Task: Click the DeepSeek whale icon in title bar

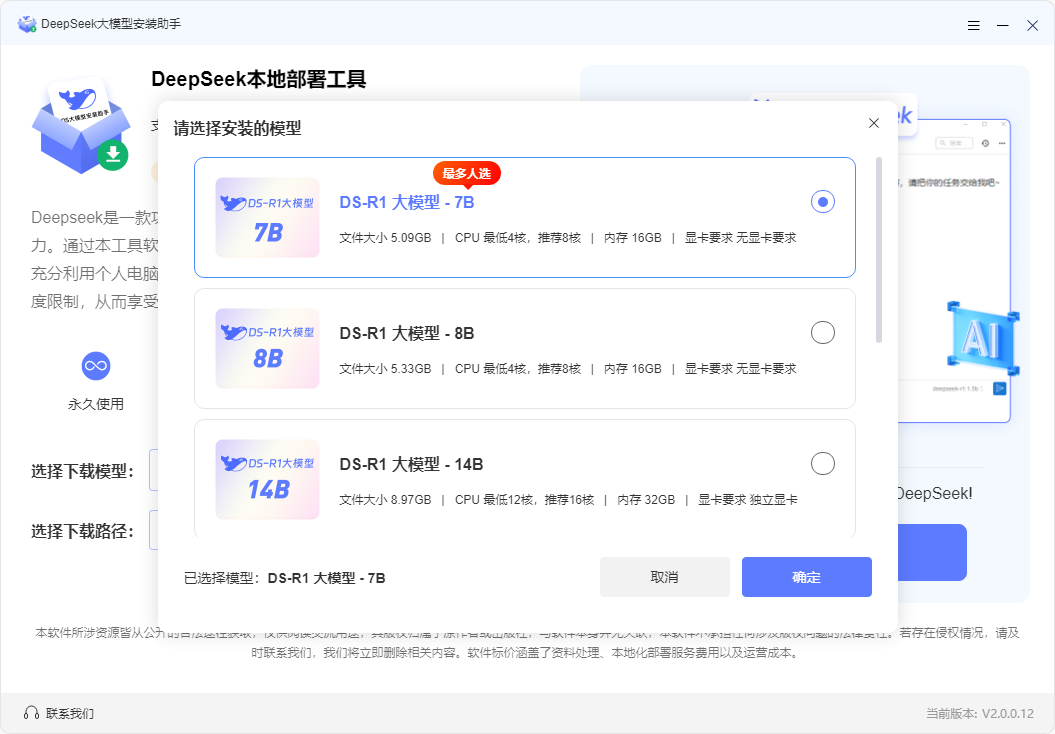Action: coord(27,24)
